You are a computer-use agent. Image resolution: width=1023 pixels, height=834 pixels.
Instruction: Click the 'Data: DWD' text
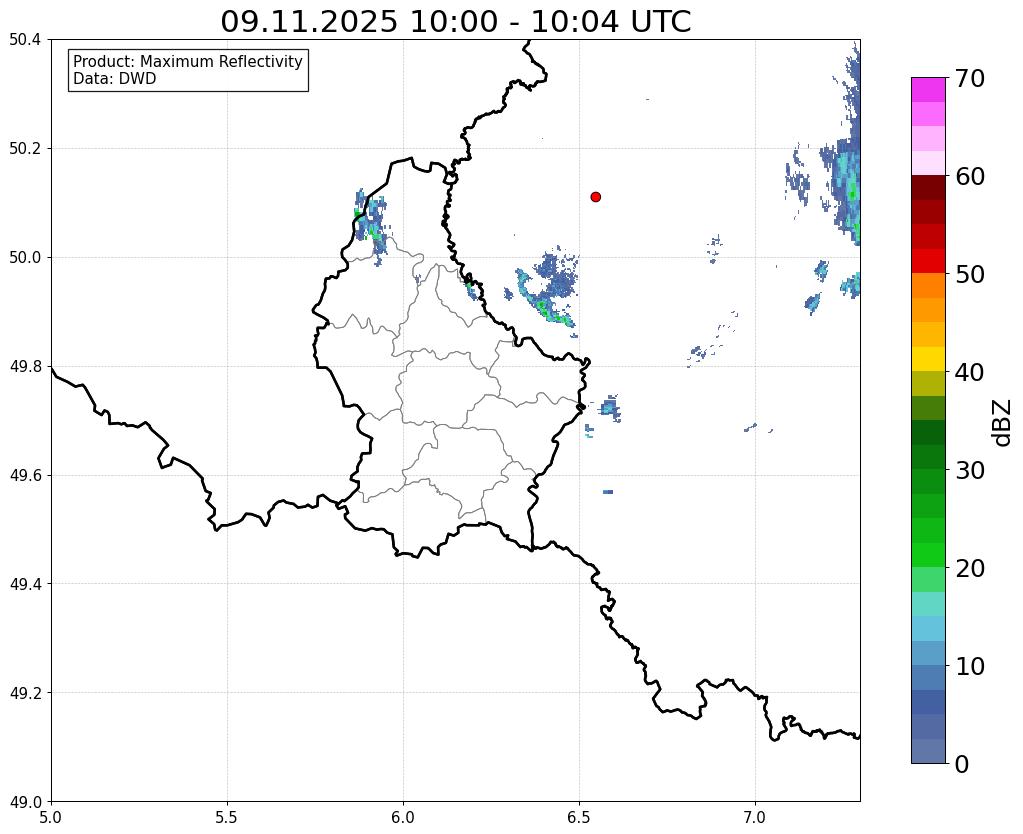coord(115,79)
